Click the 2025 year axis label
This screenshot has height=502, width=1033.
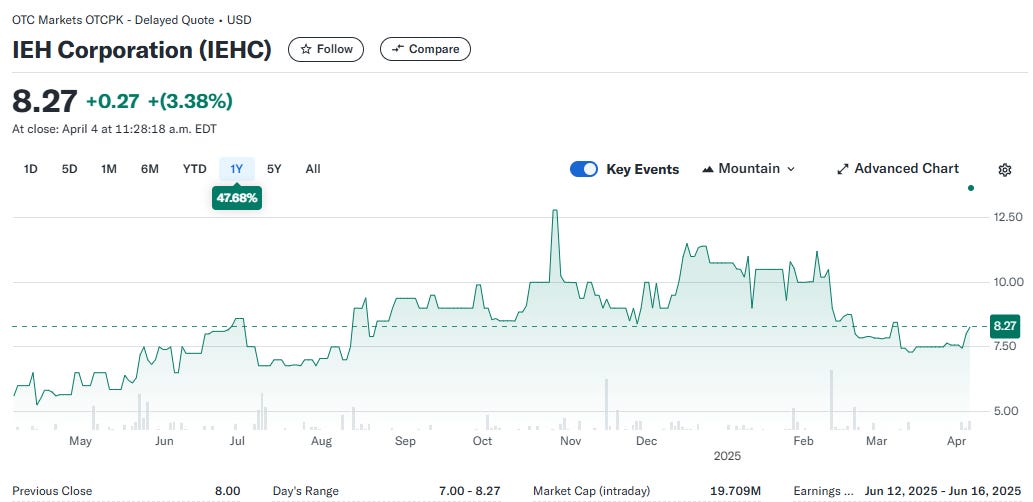click(x=727, y=456)
